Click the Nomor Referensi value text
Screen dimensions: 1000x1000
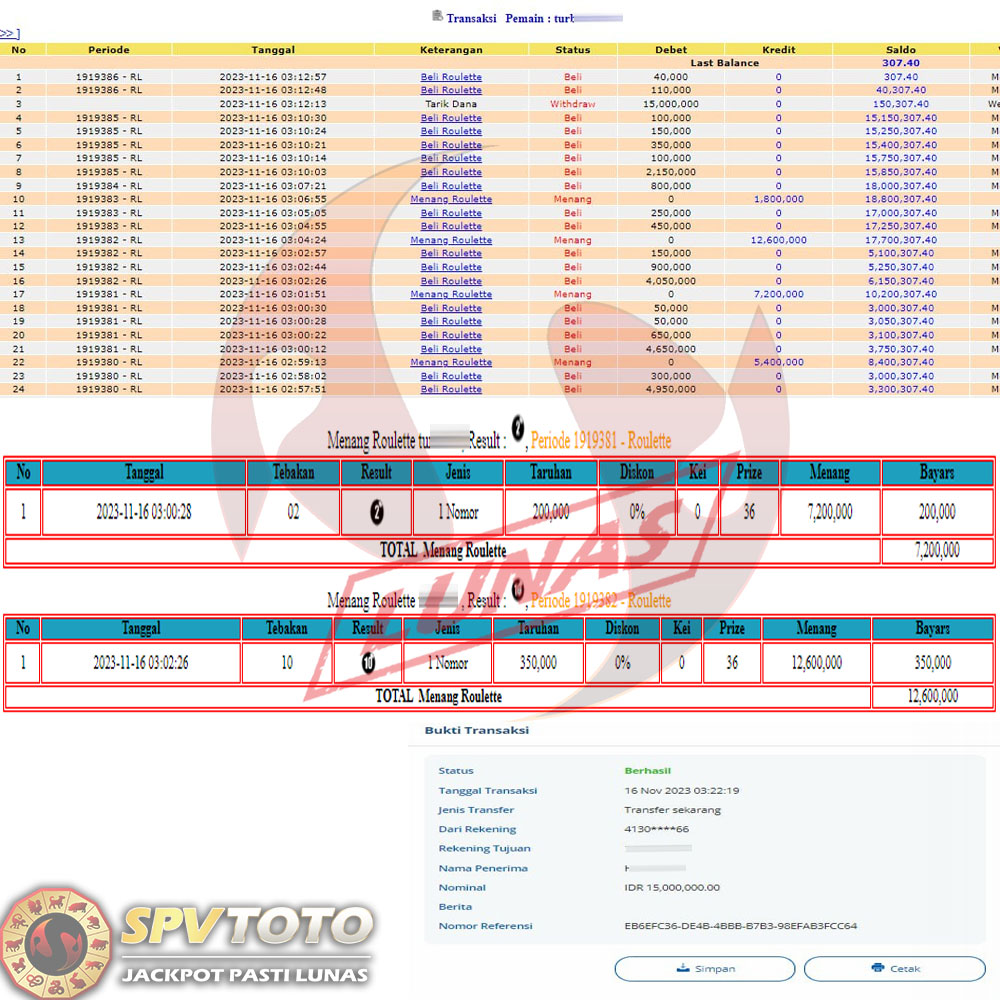(x=740, y=926)
